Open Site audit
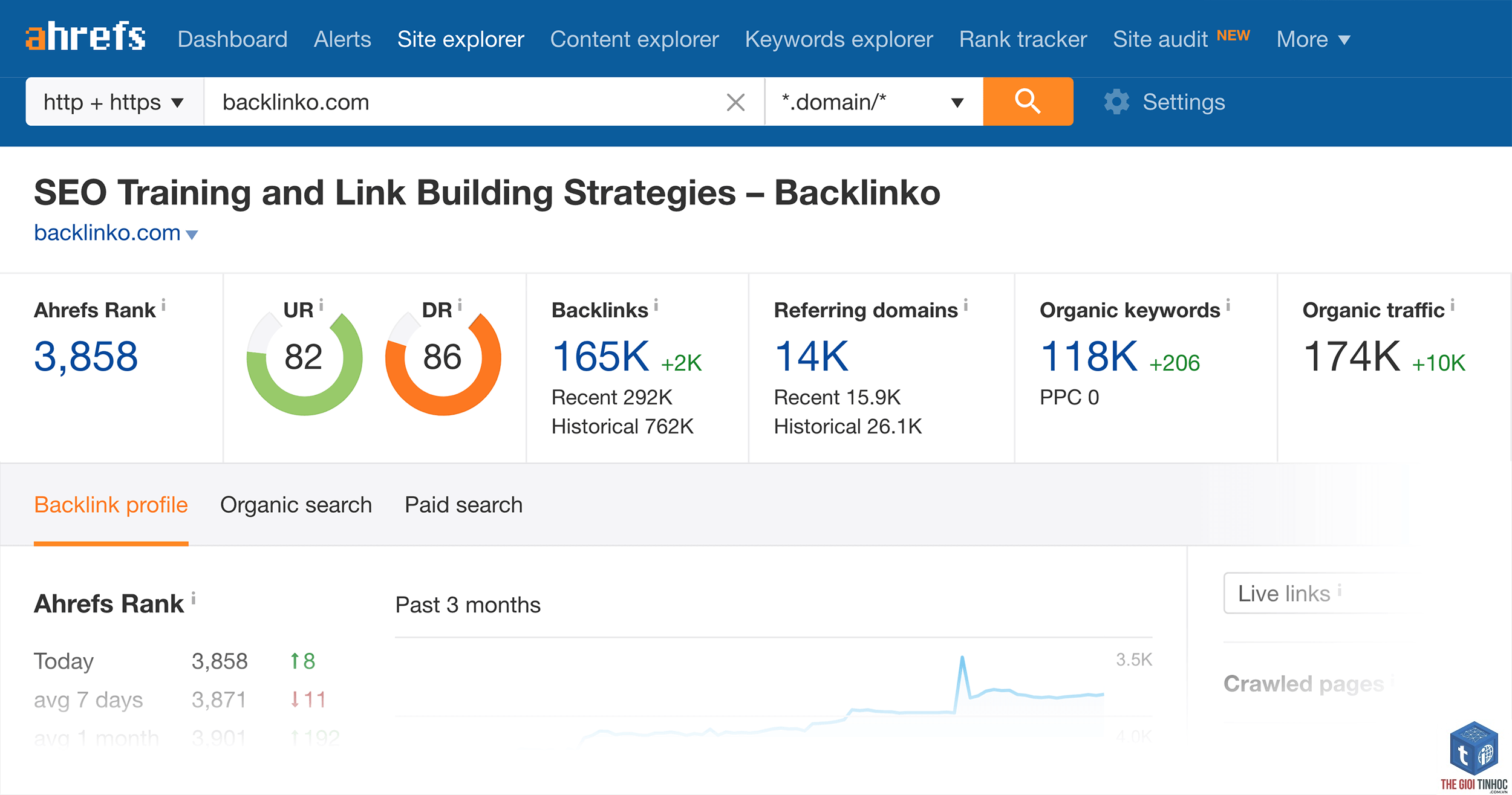1512x795 pixels. 1160,39
